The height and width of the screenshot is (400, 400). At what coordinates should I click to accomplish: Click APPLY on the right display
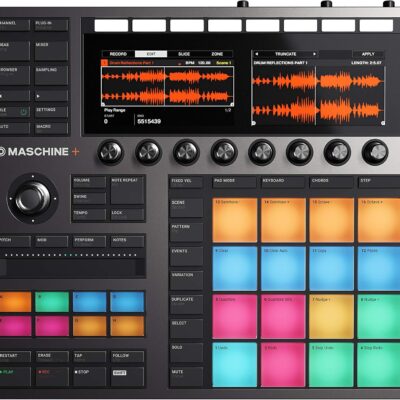[368, 54]
